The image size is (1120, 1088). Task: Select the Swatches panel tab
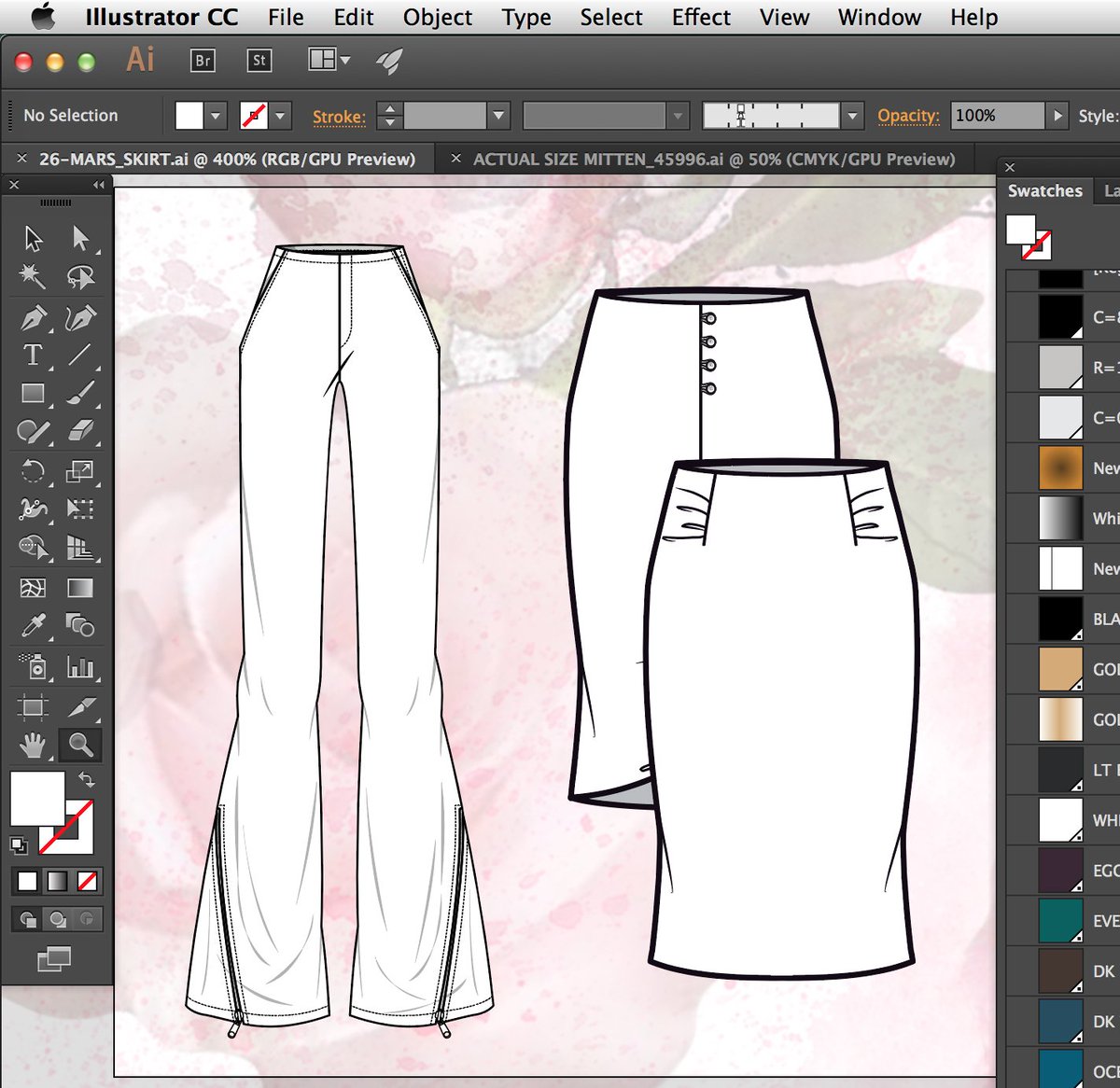pos(1044,190)
